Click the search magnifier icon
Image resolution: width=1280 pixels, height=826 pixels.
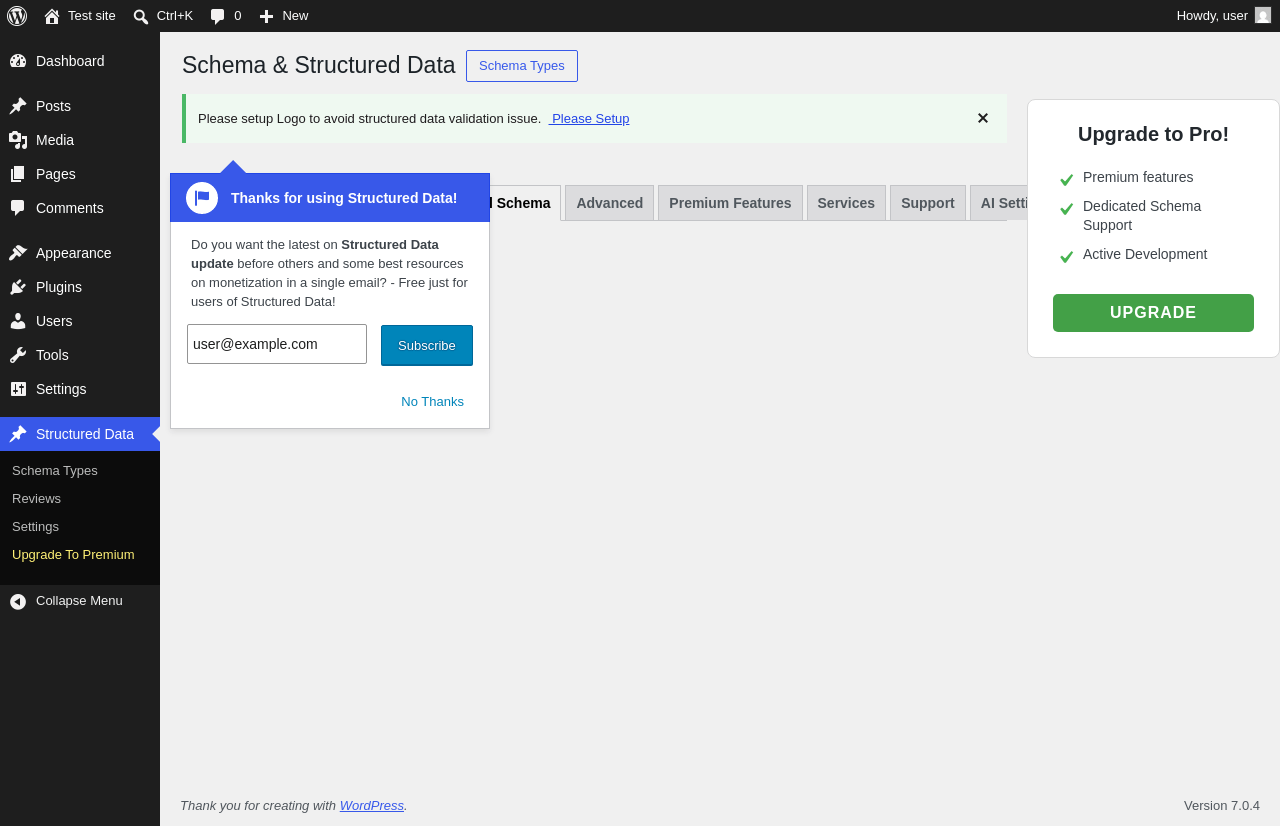click(141, 16)
